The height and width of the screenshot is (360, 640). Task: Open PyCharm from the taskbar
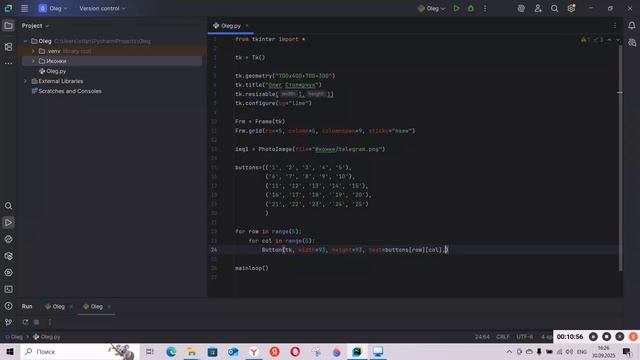point(357,351)
